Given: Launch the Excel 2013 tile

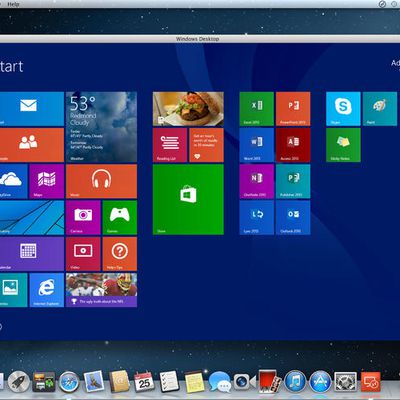Looking at the screenshot, I should click(x=257, y=109).
